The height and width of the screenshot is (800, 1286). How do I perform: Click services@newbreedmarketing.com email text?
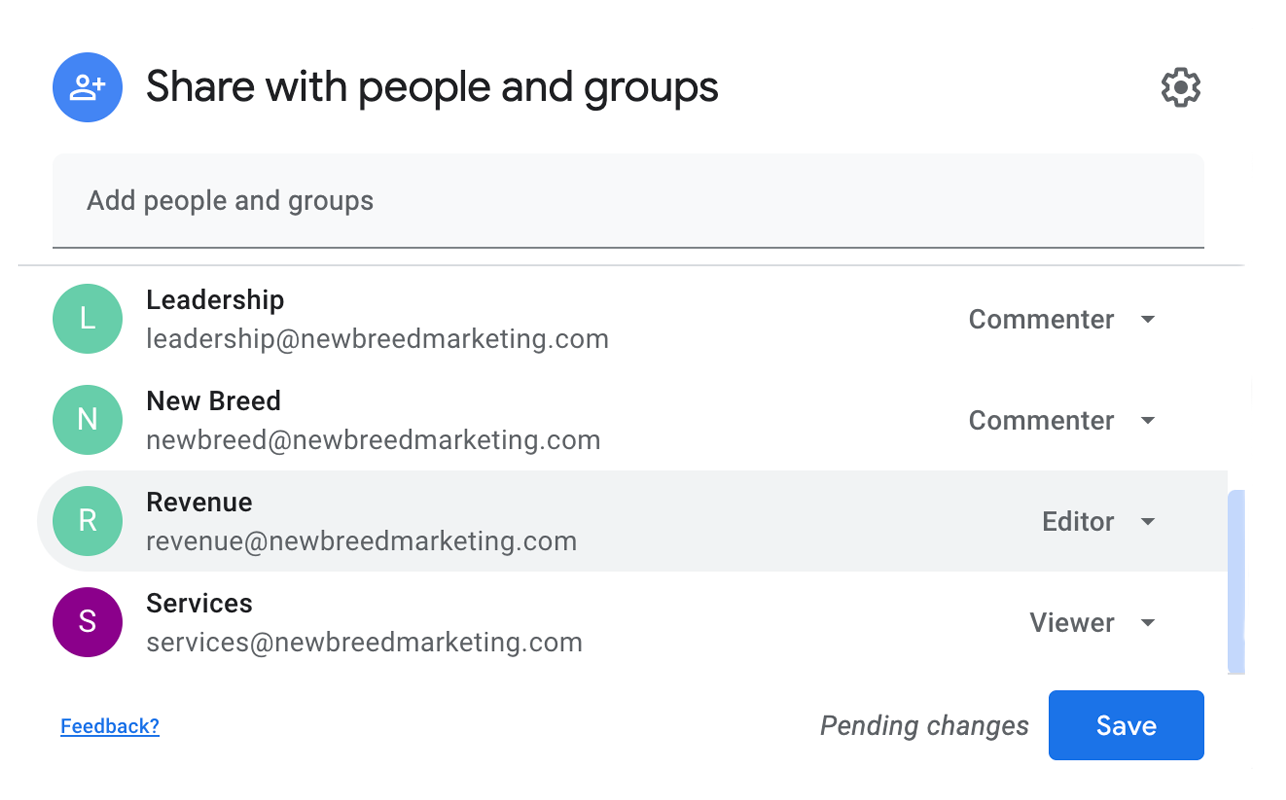[x=364, y=643]
